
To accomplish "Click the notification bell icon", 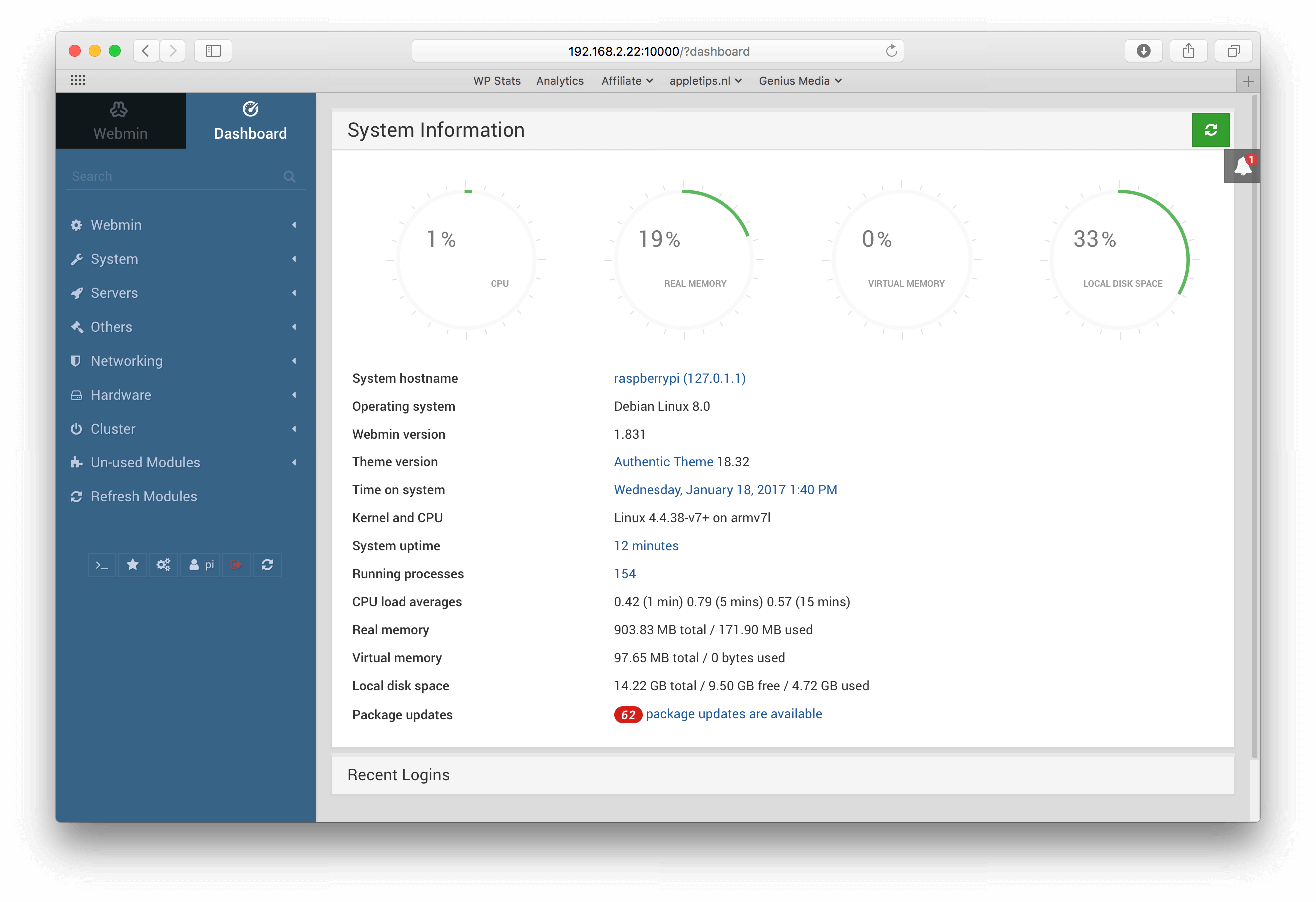I will (1242, 166).
